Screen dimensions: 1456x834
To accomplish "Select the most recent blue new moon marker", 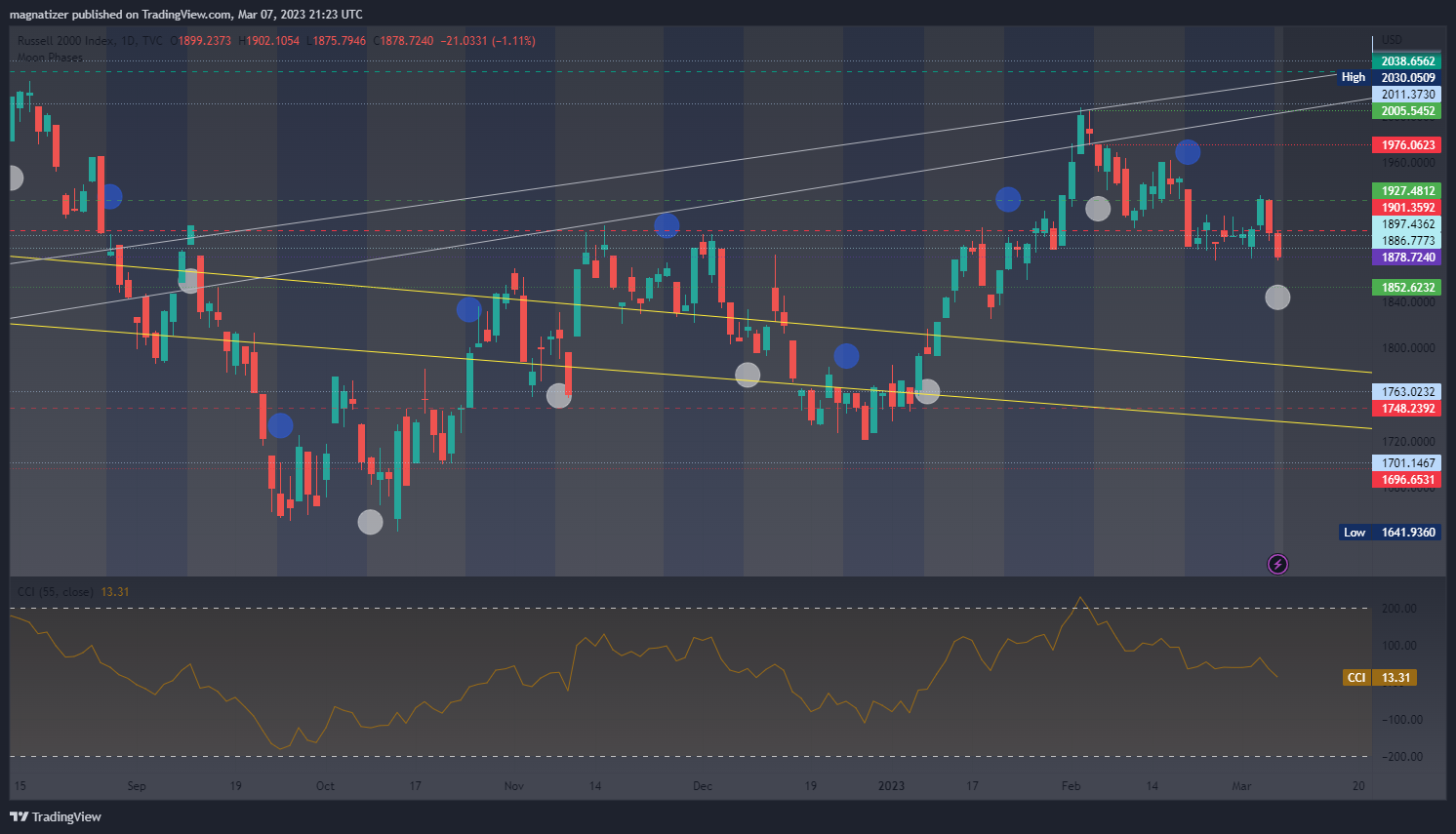I will point(1188,152).
